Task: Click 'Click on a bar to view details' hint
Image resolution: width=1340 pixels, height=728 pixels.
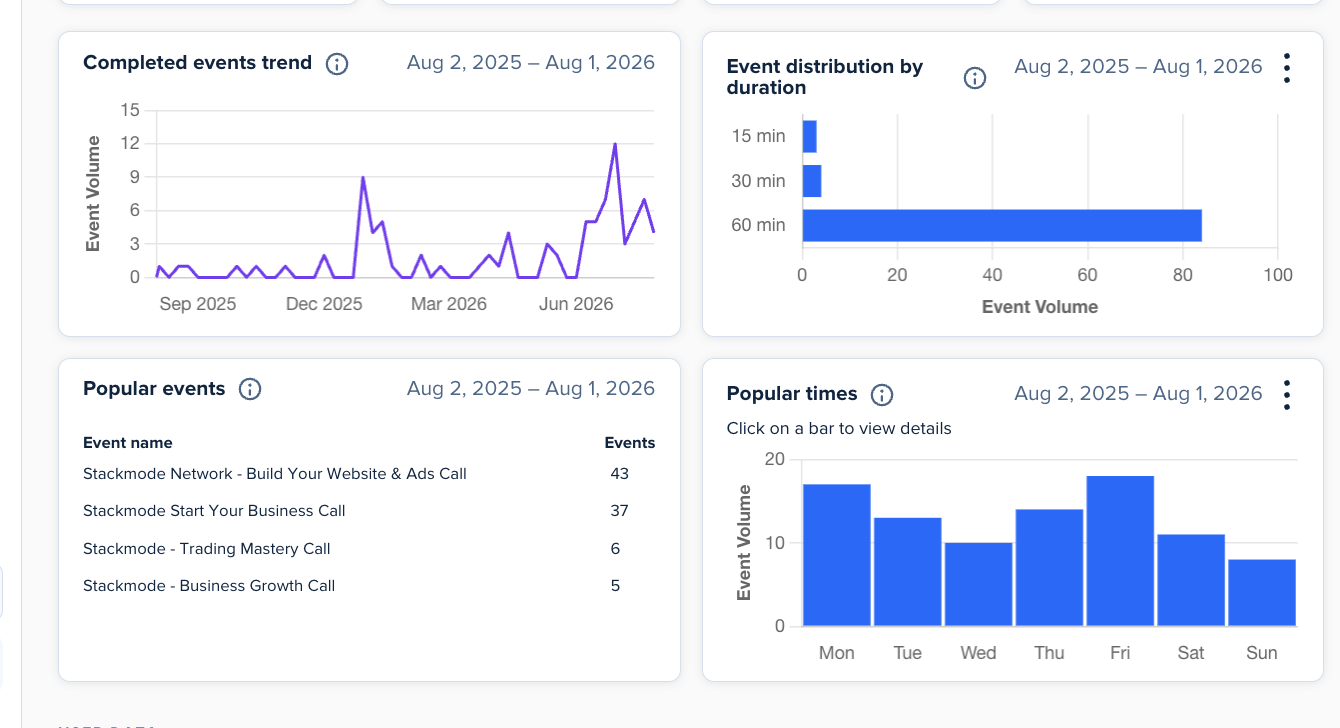Action: 839,429
